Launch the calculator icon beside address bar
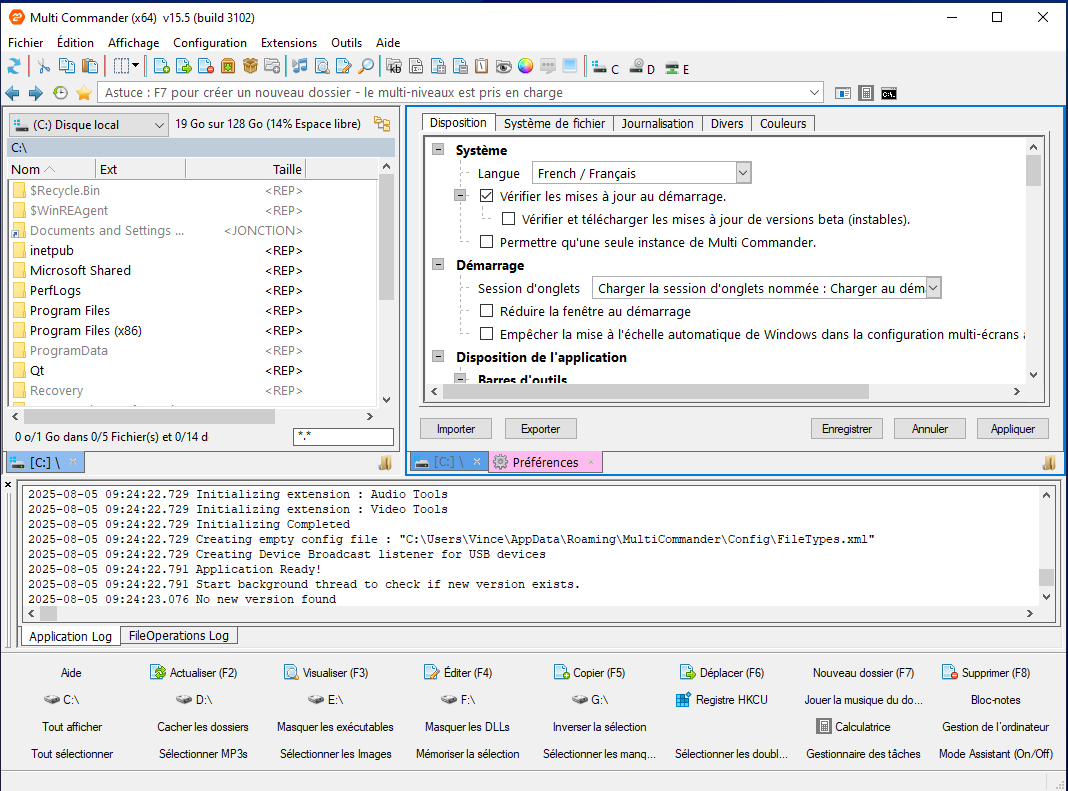The image size is (1068, 791). (x=866, y=93)
